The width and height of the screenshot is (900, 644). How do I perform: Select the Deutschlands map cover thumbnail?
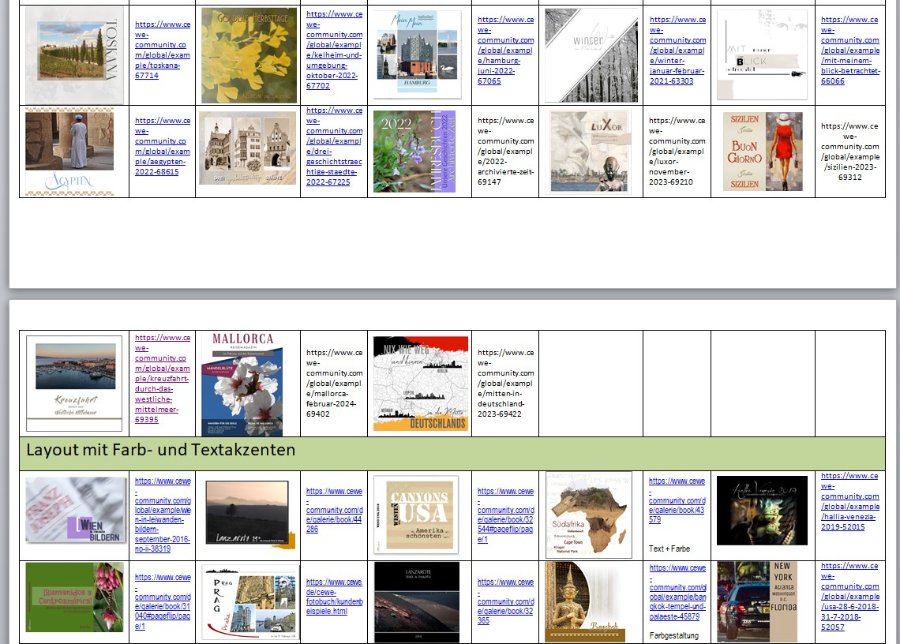point(420,383)
